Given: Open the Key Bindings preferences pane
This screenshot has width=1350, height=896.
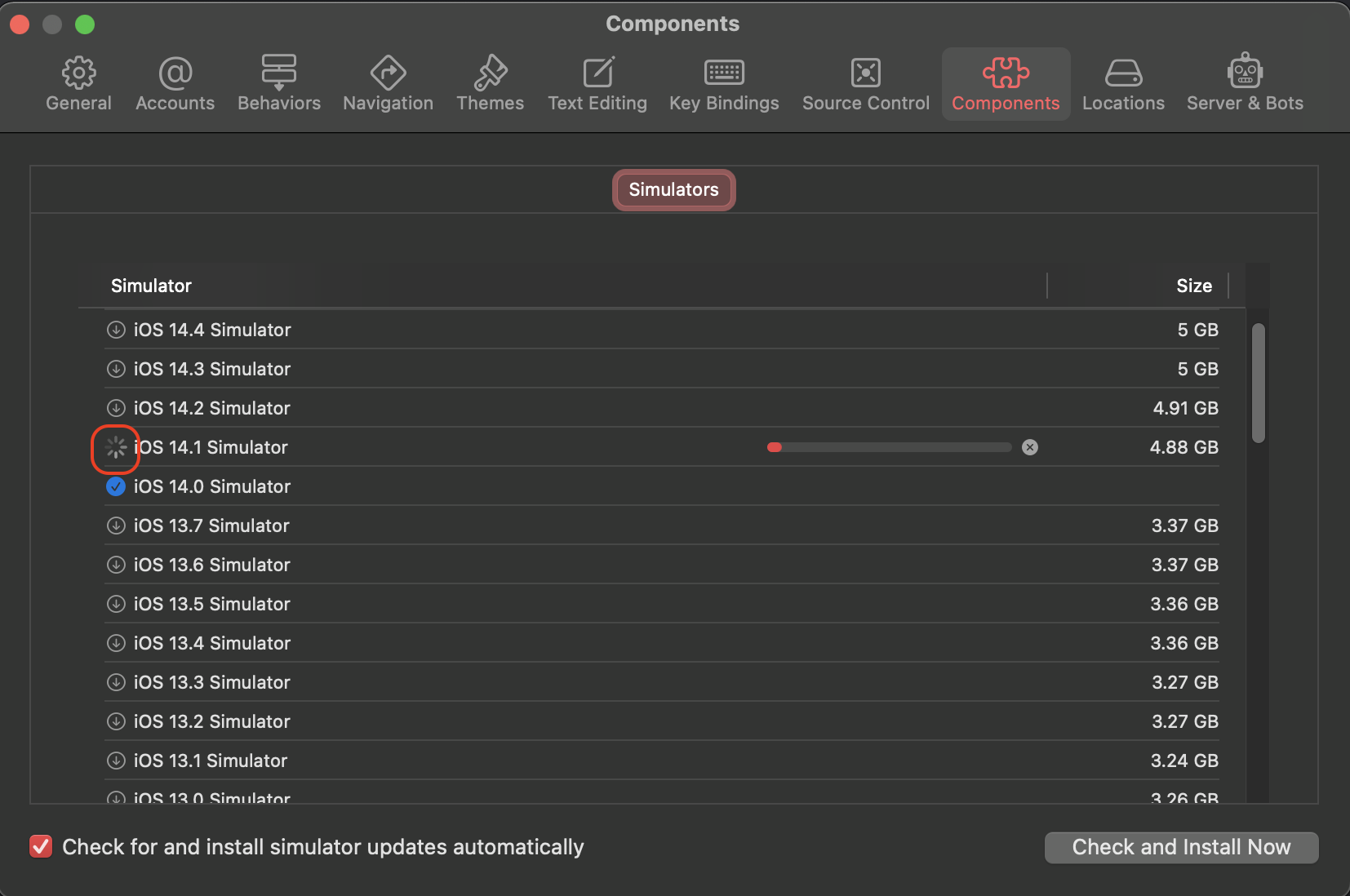Looking at the screenshot, I should coord(724,84).
